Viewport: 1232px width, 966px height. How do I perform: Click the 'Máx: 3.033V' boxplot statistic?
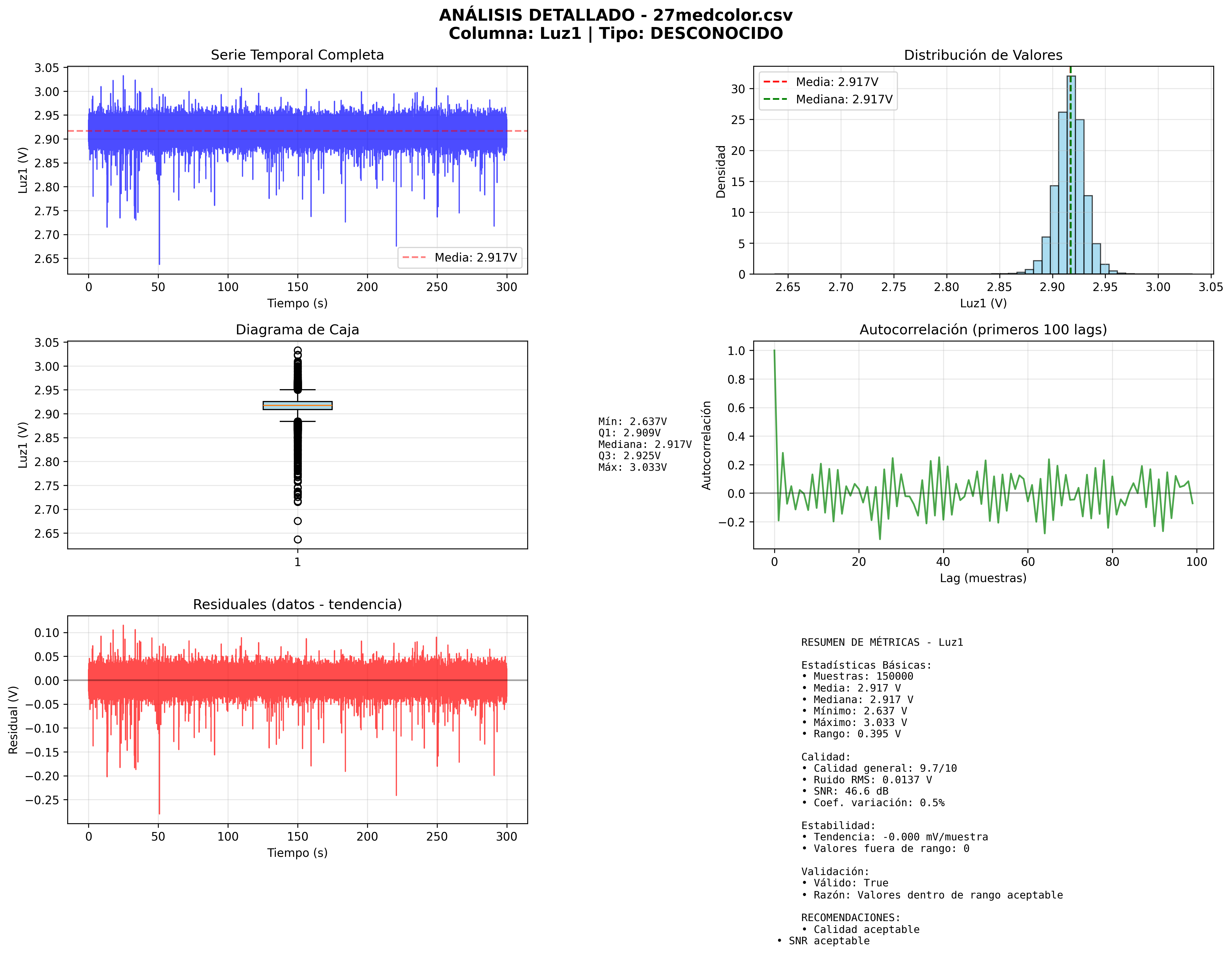(633, 467)
